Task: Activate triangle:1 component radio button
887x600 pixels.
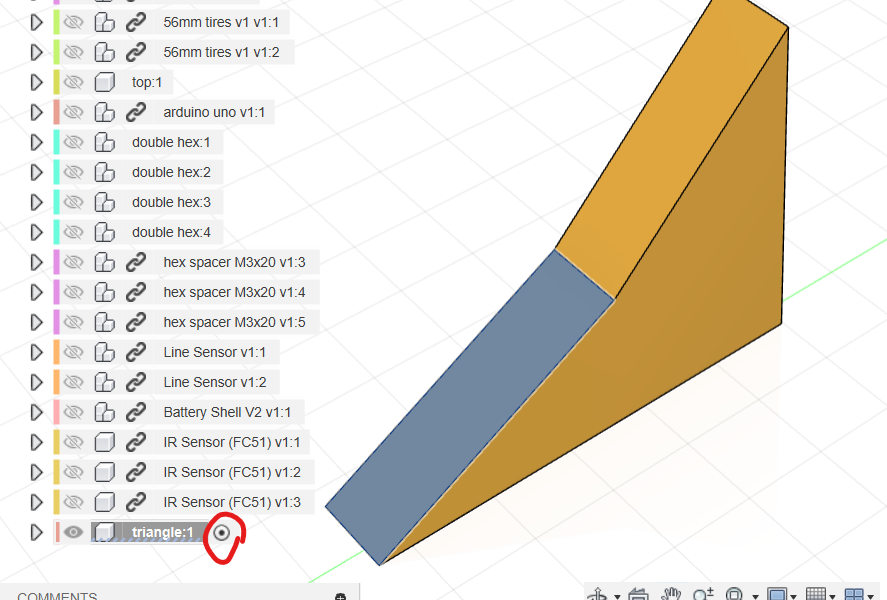Action: (x=223, y=533)
